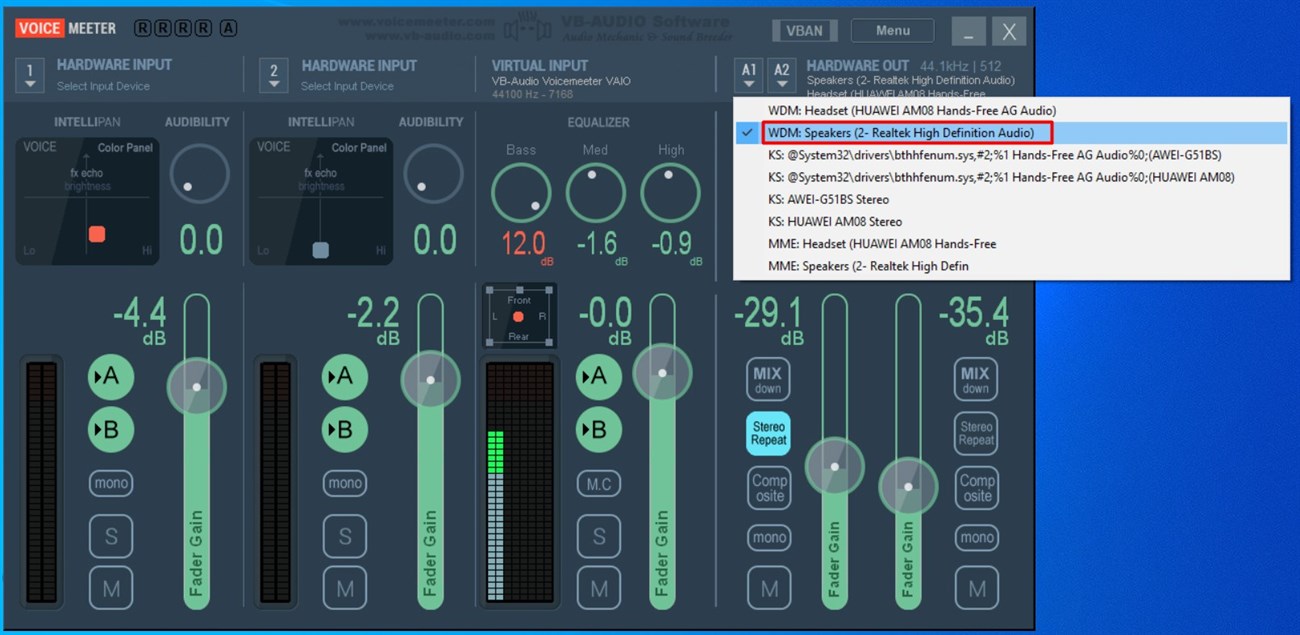Toggle bus A routing on Hardware Input 2
The image size is (1300, 635).
344,376
